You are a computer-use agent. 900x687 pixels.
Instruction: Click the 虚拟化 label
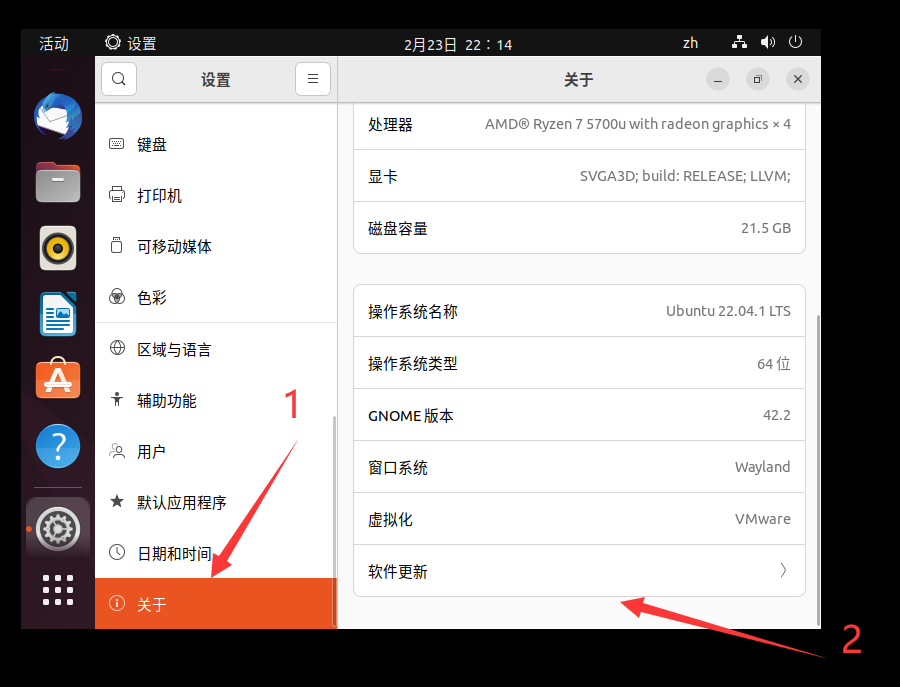pos(390,519)
